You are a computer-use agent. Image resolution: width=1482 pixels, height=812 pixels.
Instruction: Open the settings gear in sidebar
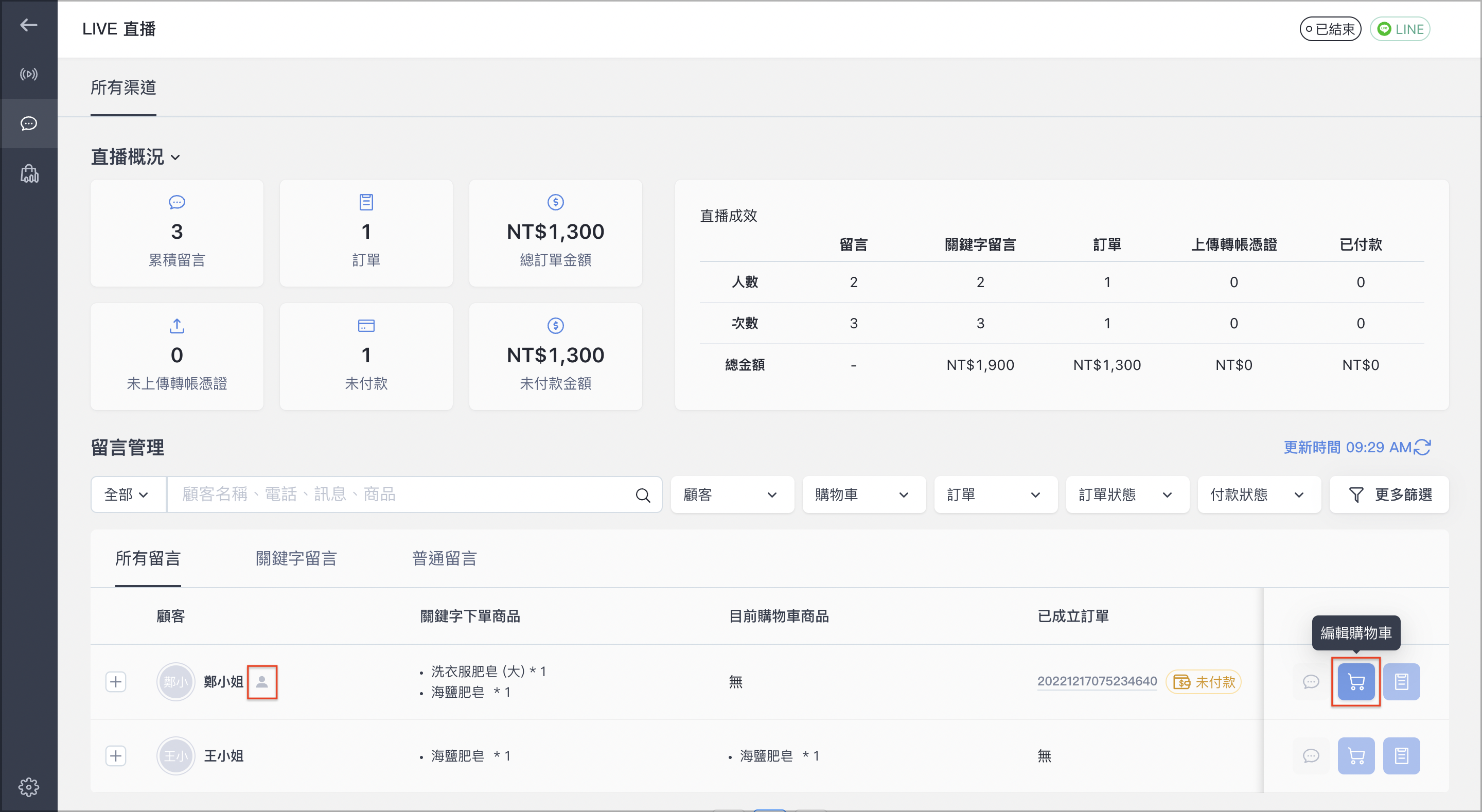coord(28,786)
